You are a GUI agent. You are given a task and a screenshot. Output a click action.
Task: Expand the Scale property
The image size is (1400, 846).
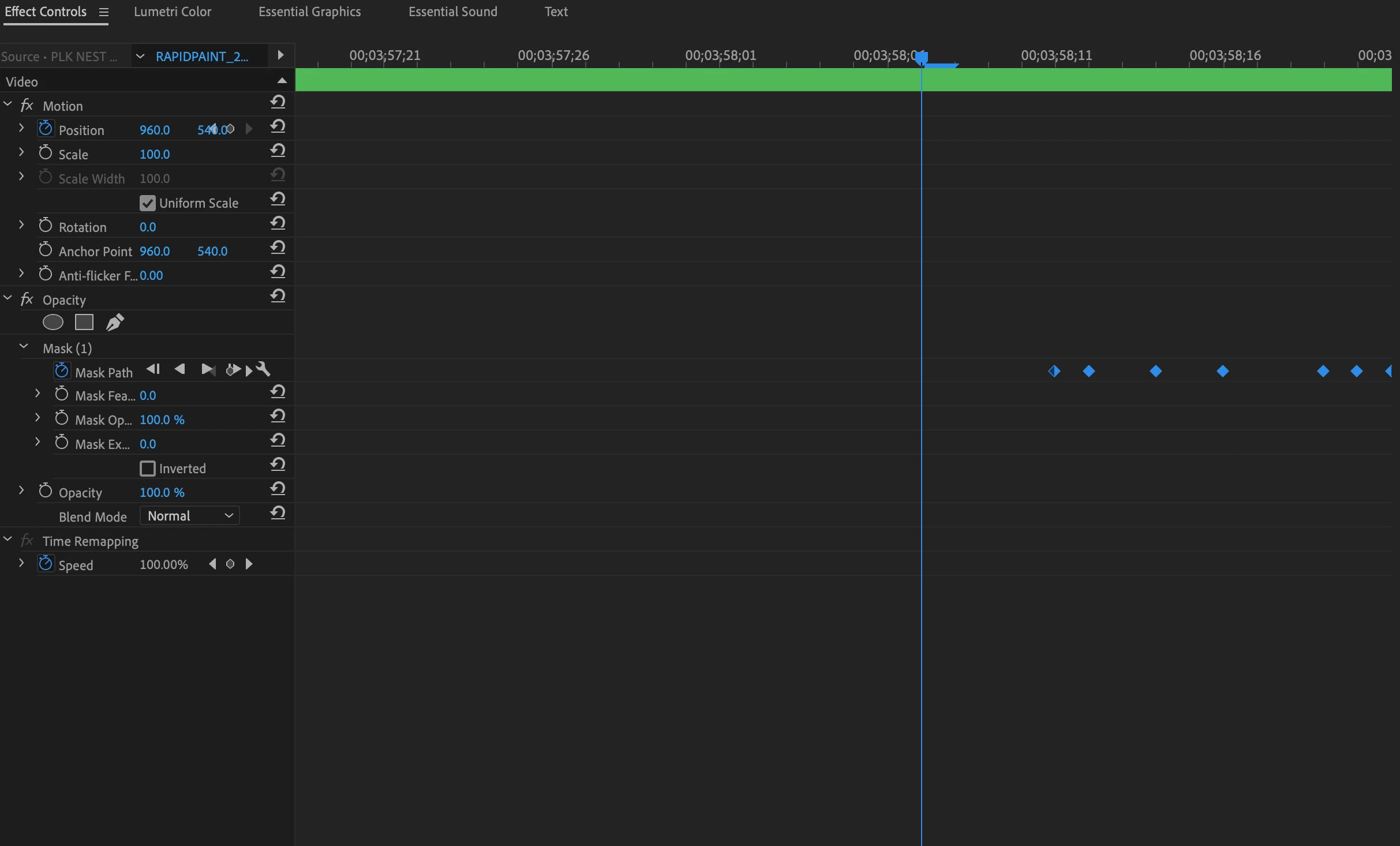click(x=21, y=152)
